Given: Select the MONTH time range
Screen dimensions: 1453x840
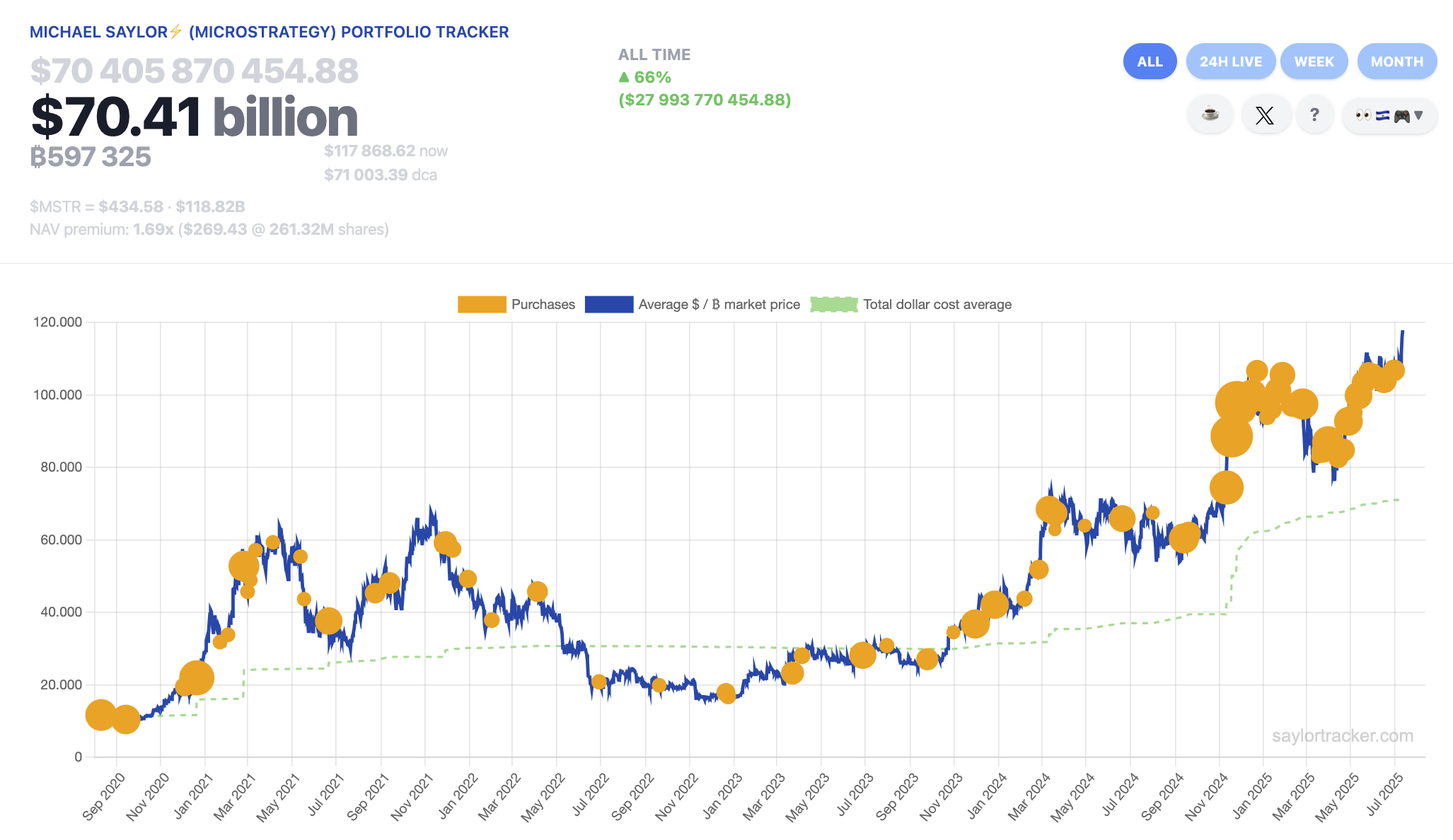Looking at the screenshot, I should (1396, 62).
